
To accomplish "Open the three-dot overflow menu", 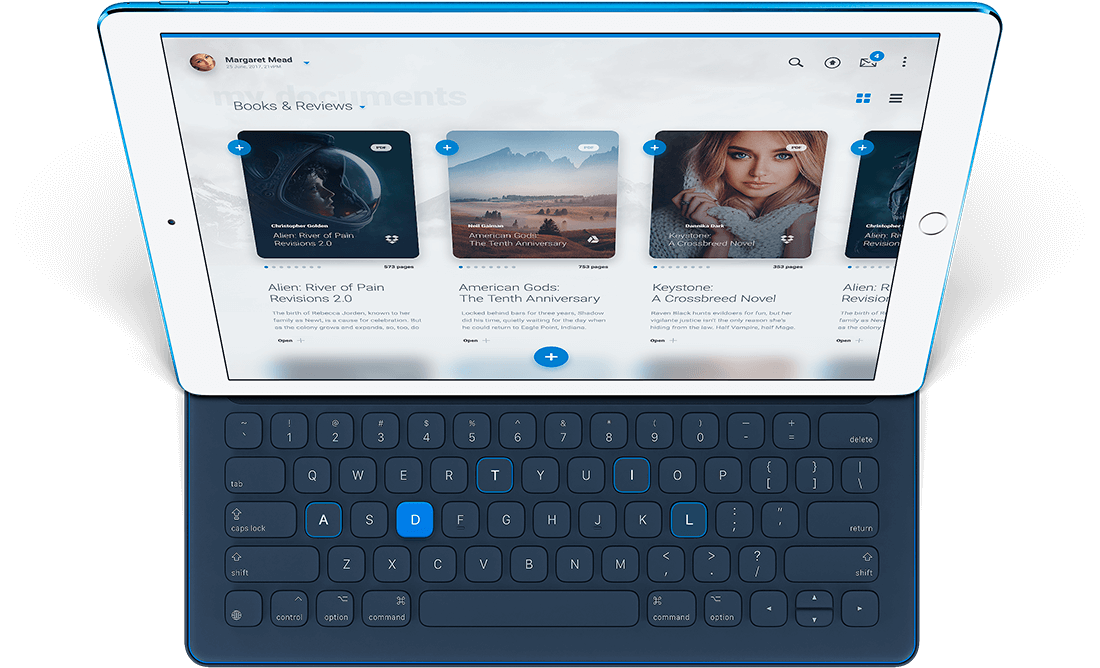I will point(905,62).
